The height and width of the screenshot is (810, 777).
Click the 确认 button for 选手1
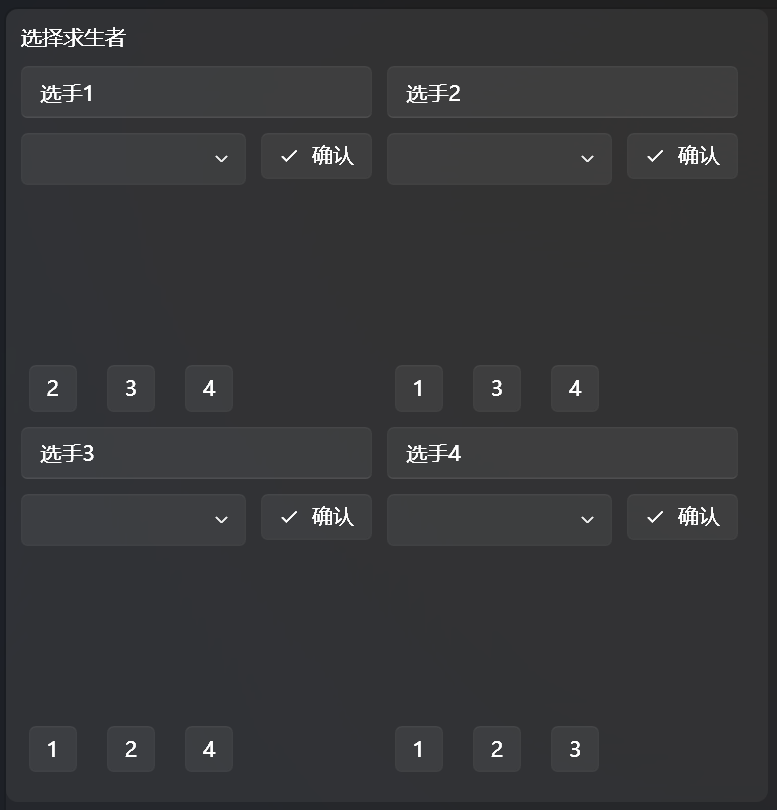coord(316,155)
